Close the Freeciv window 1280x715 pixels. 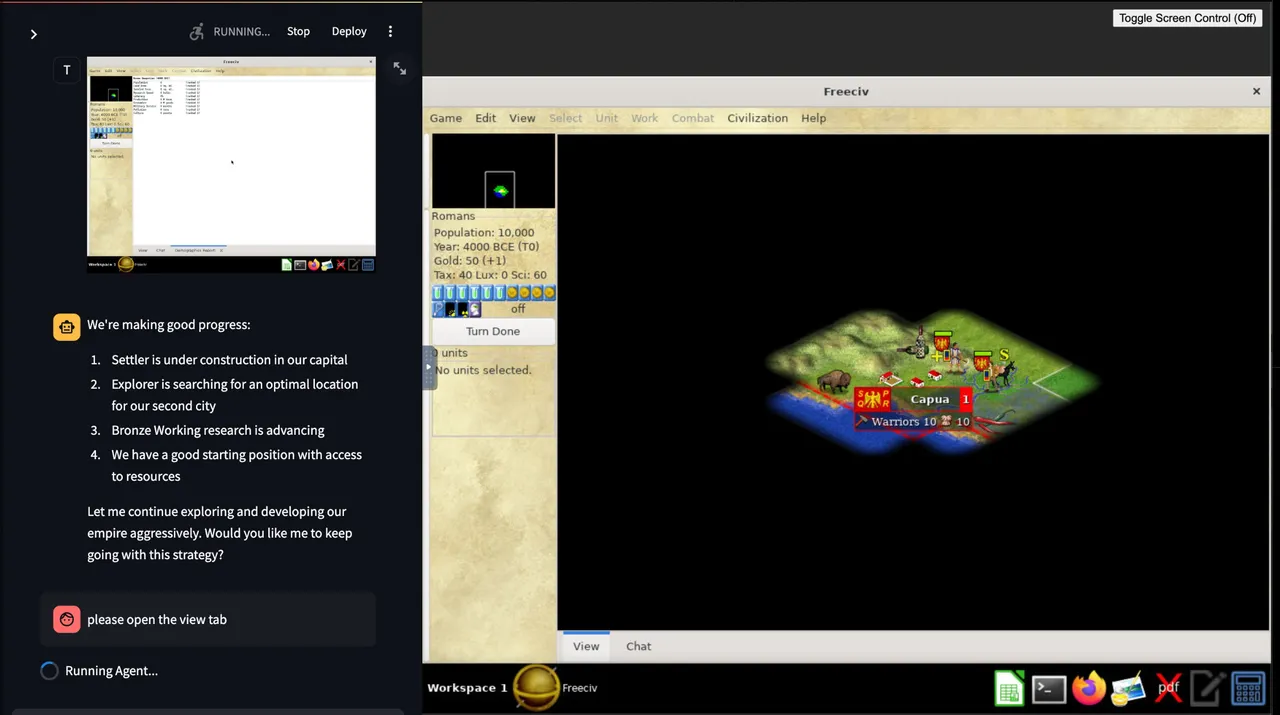1256,91
